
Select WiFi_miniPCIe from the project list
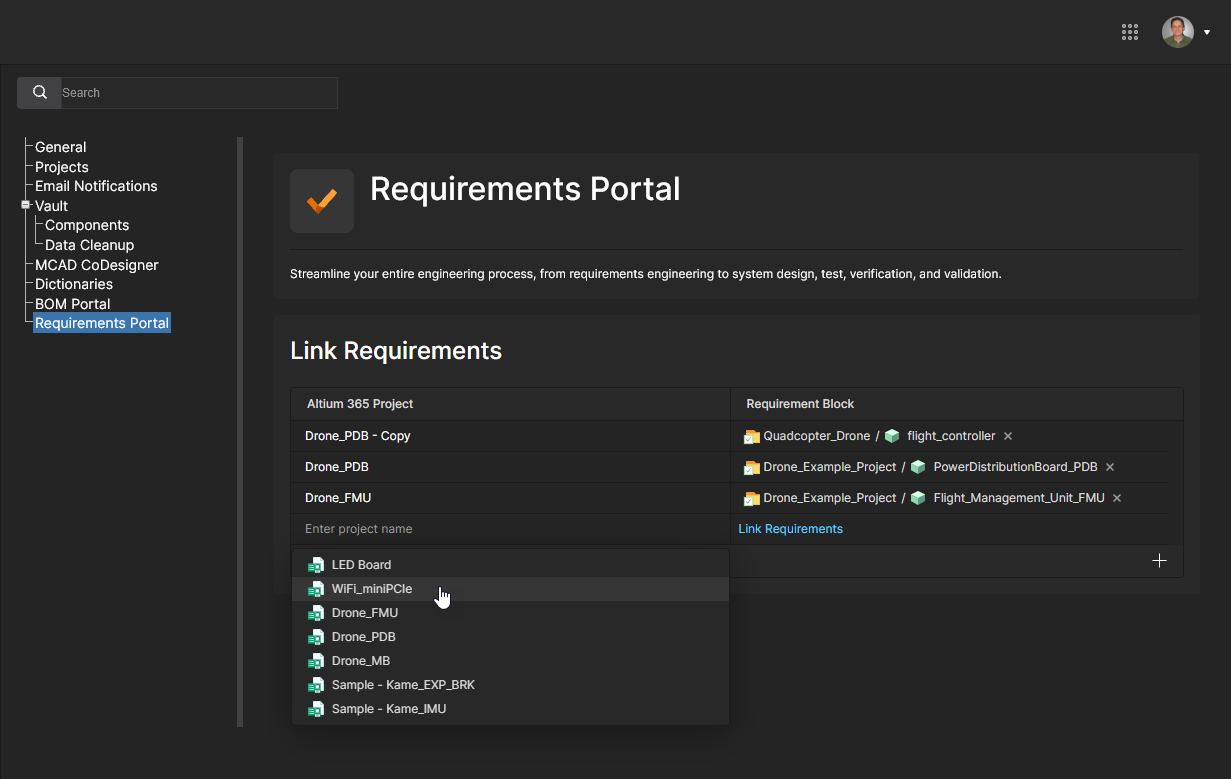(x=371, y=589)
